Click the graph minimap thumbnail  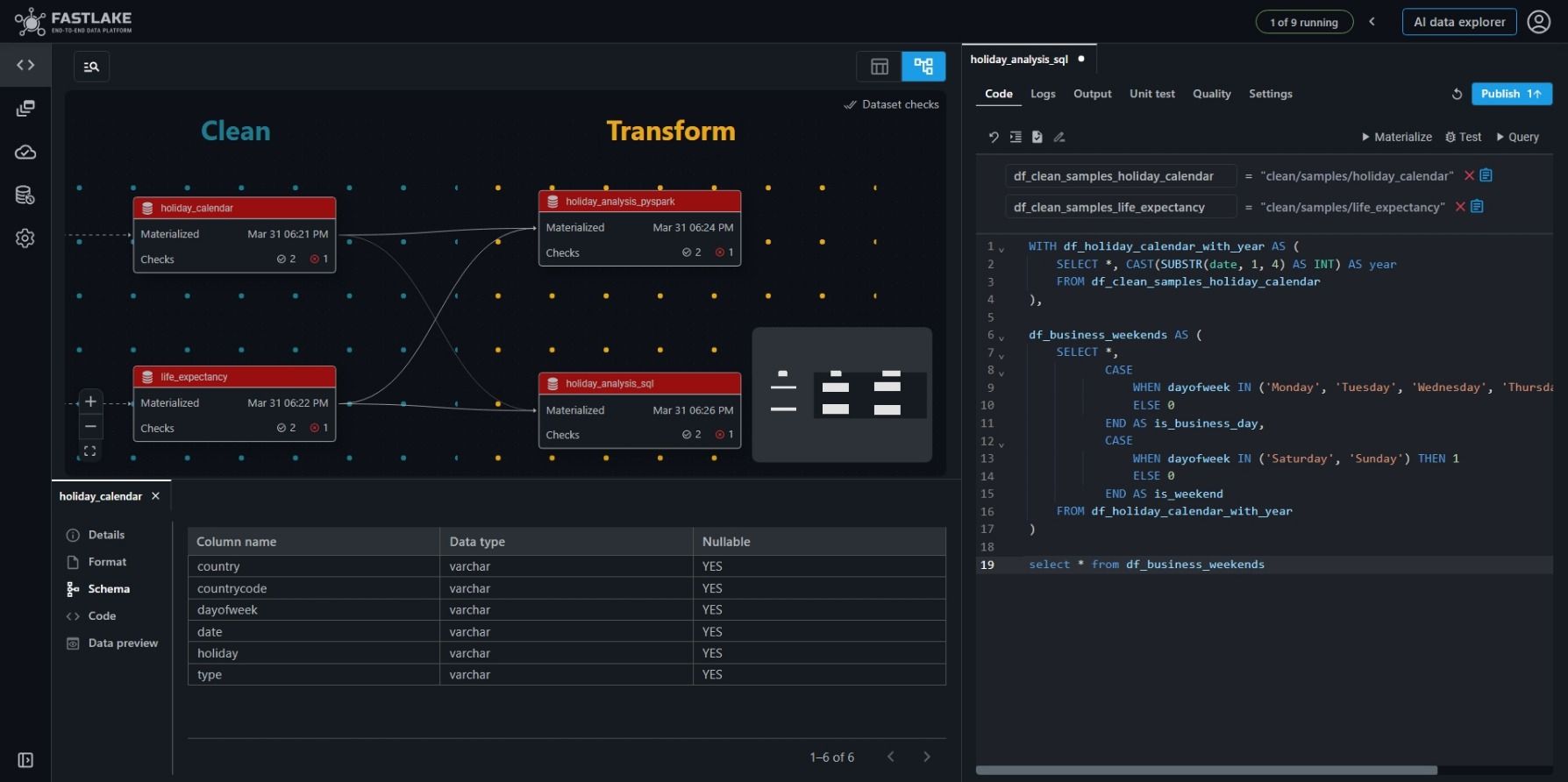tap(842, 395)
